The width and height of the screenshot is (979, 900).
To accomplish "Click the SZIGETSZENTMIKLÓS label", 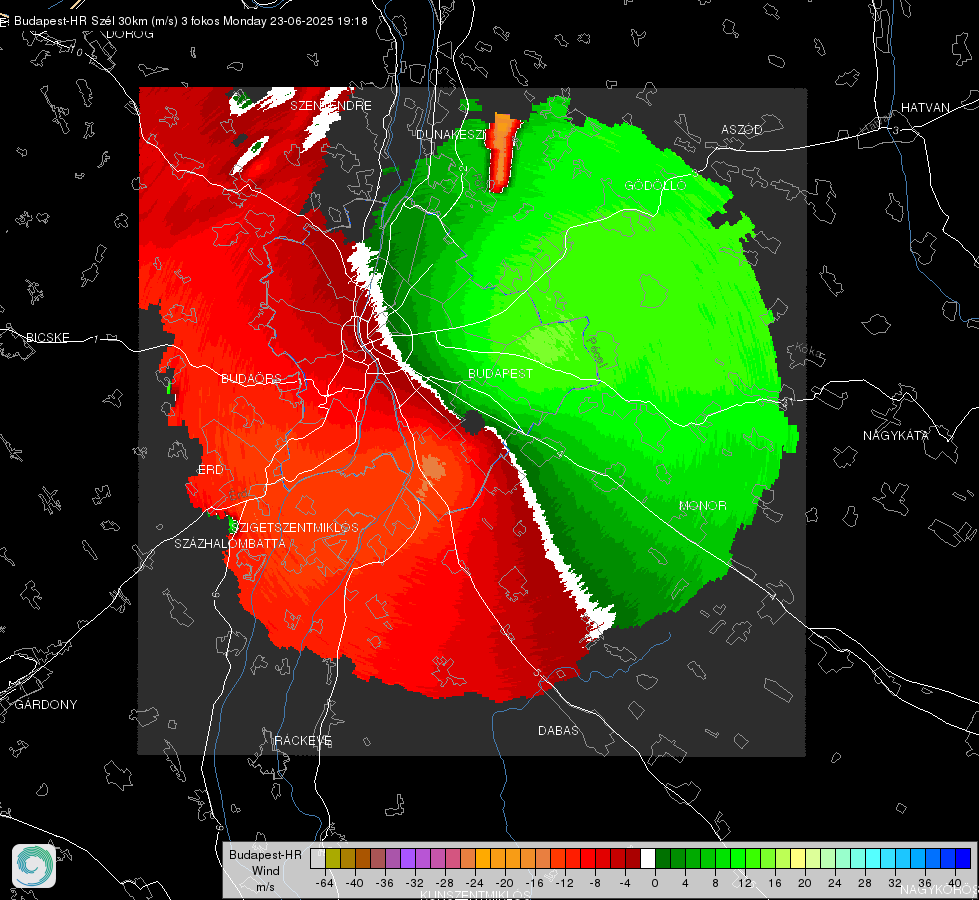I will (x=293, y=527).
